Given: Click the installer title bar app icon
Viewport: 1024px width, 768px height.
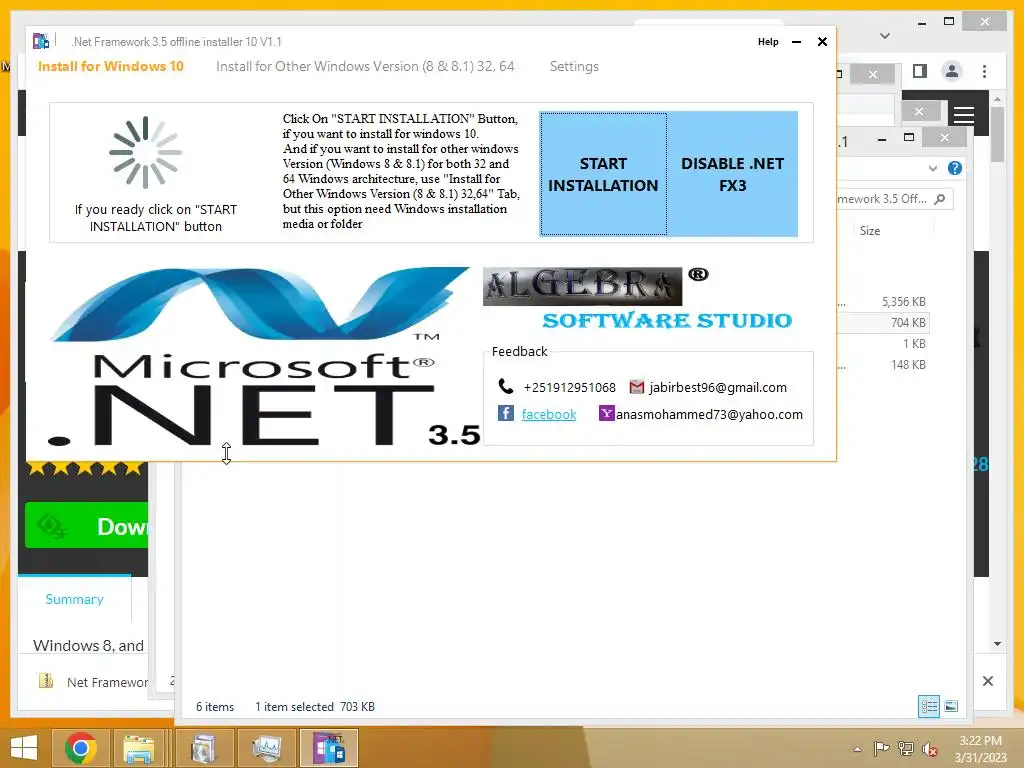Looking at the screenshot, I should [41, 41].
